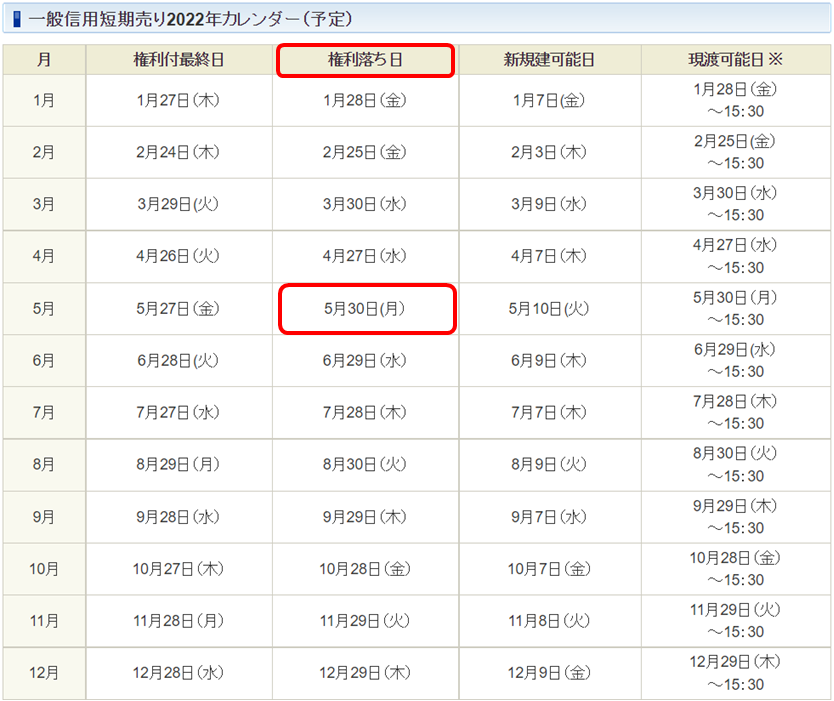Select the 9月7日(水) new position cell

point(549,517)
